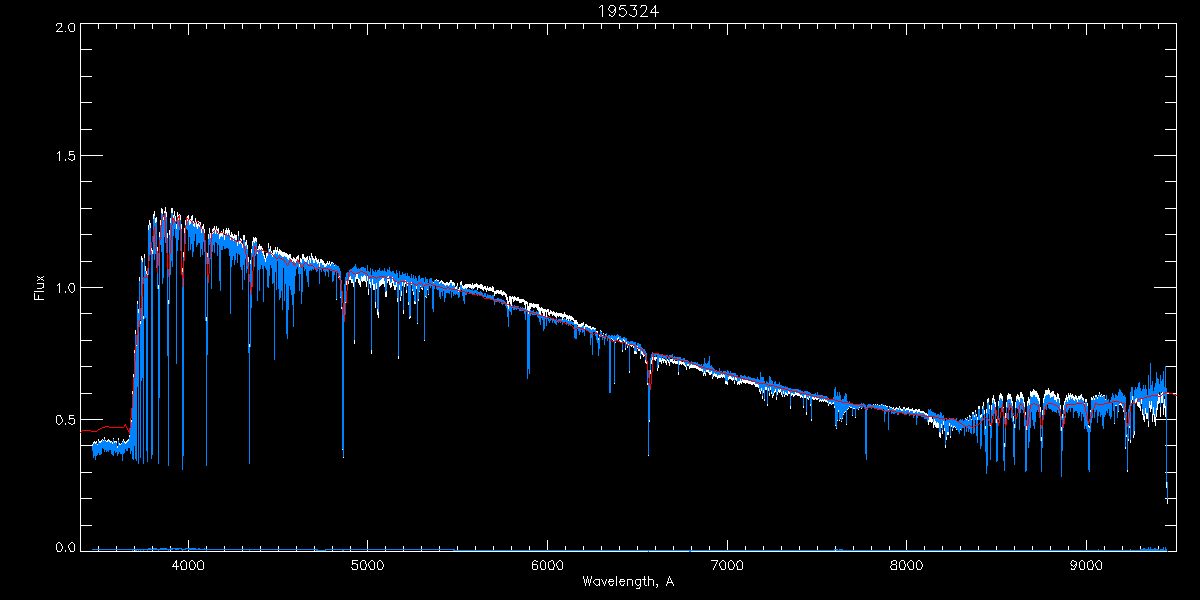Click the 7000 wavelength tick label

(x=727, y=565)
